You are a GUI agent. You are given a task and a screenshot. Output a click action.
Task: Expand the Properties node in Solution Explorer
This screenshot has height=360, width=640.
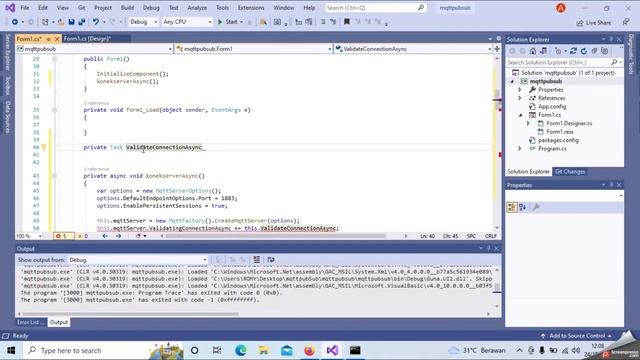pyautogui.click(x=520, y=89)
